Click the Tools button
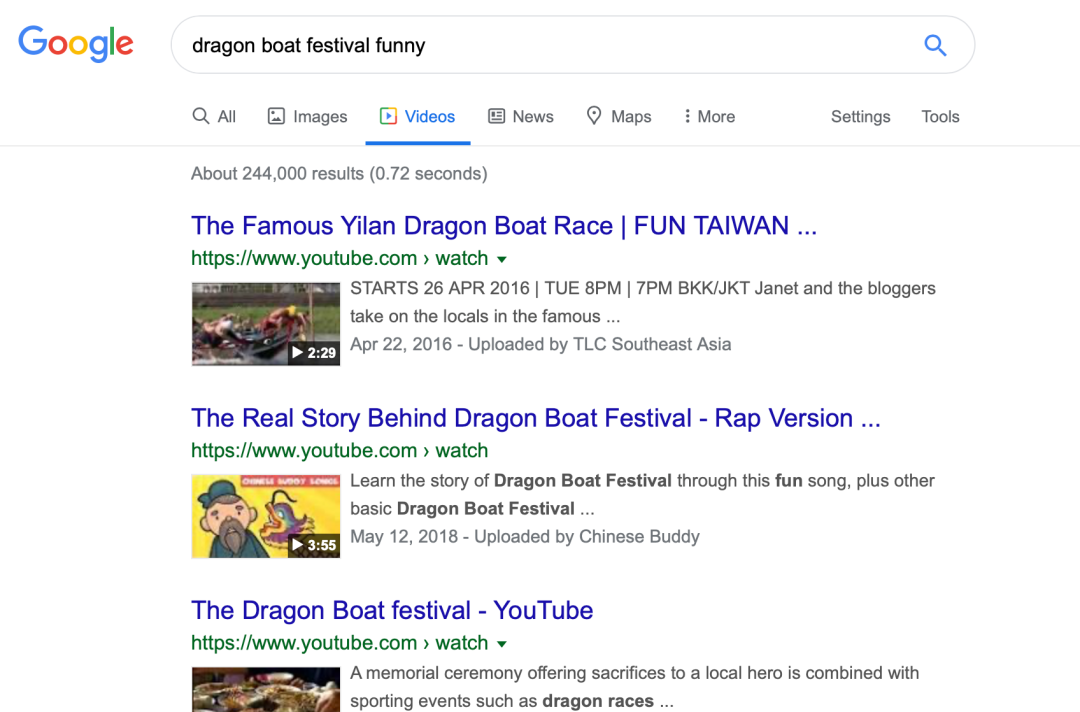The height and width of the screenshot is (712, 1080). 940,117
